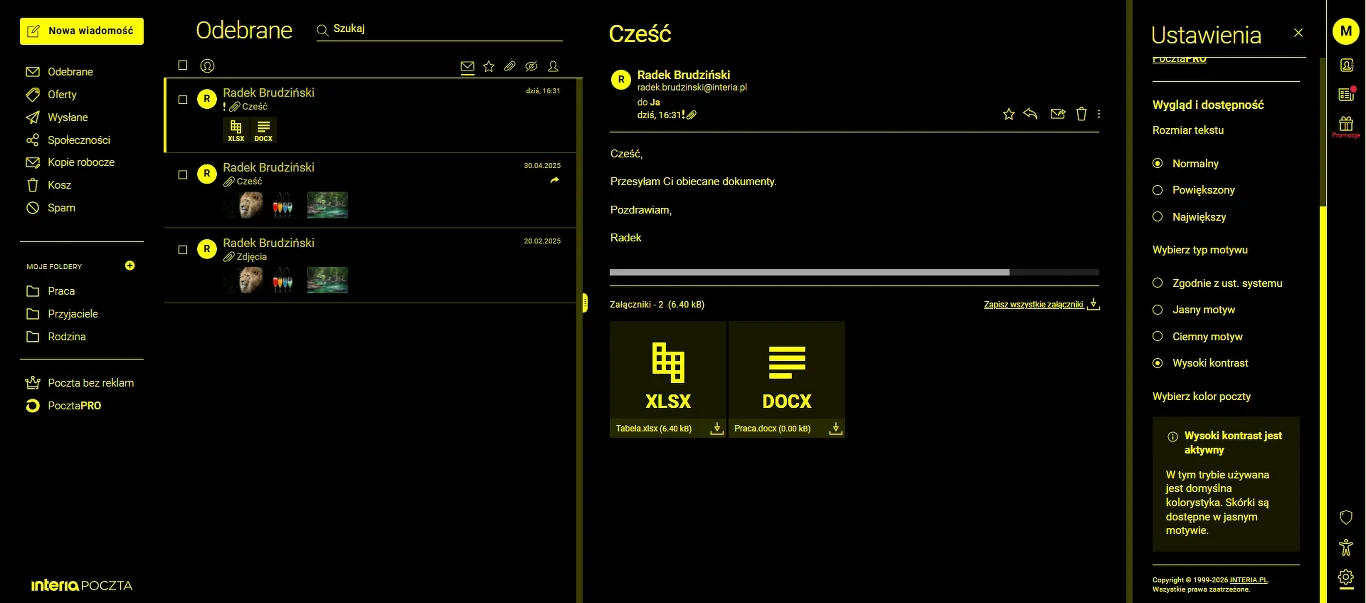The image size is (1366, 603).
Task: Open the M account avatar
Action: [1346, 31]
